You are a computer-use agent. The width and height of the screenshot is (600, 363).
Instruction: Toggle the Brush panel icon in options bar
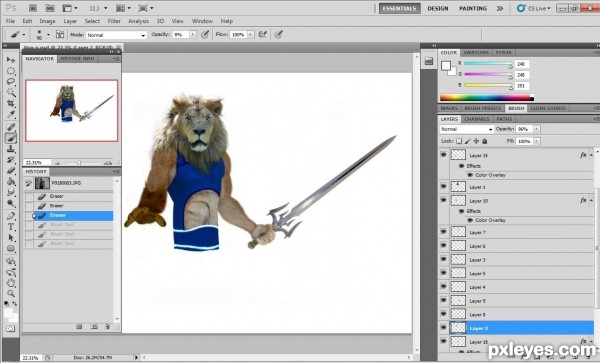point(60,34)
